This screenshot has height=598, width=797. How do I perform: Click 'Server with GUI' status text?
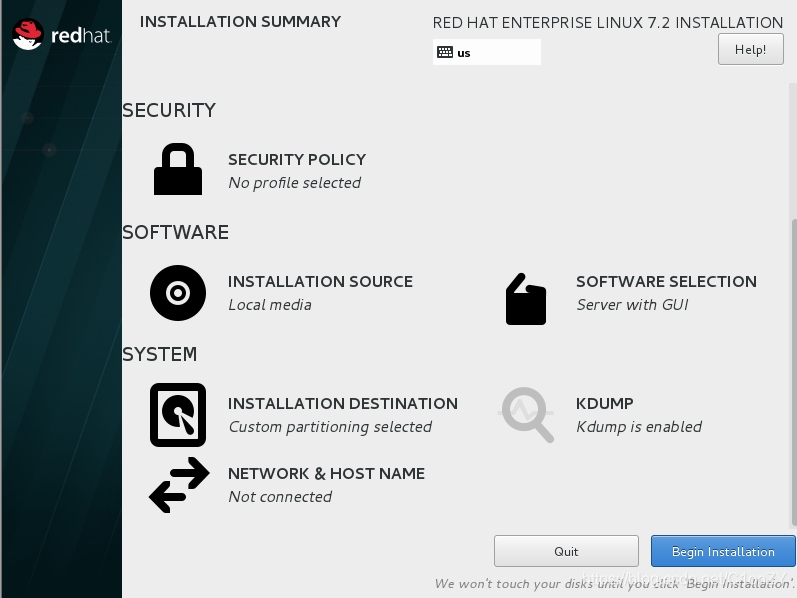632,305
